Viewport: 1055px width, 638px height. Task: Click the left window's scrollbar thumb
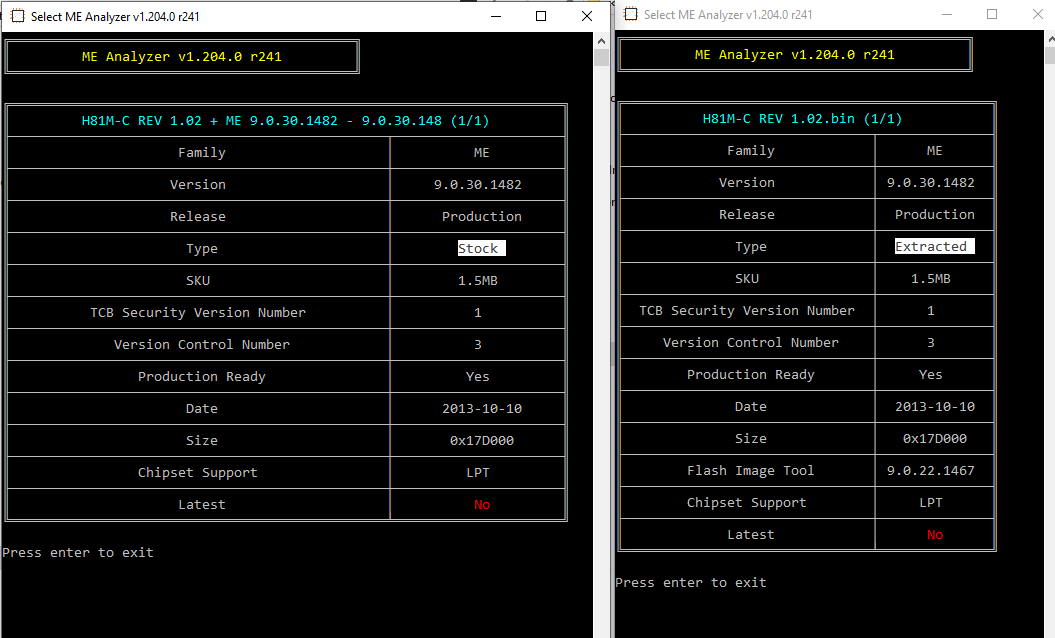coord(602,57)
